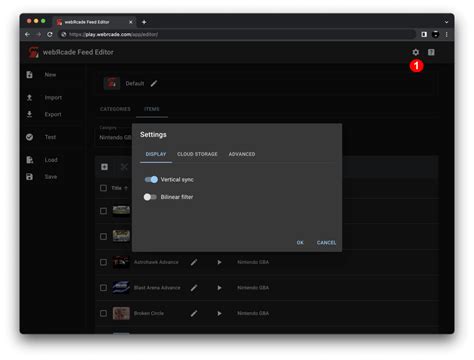Click the Broken Circle thumbnail

click(x=121, y=313)
